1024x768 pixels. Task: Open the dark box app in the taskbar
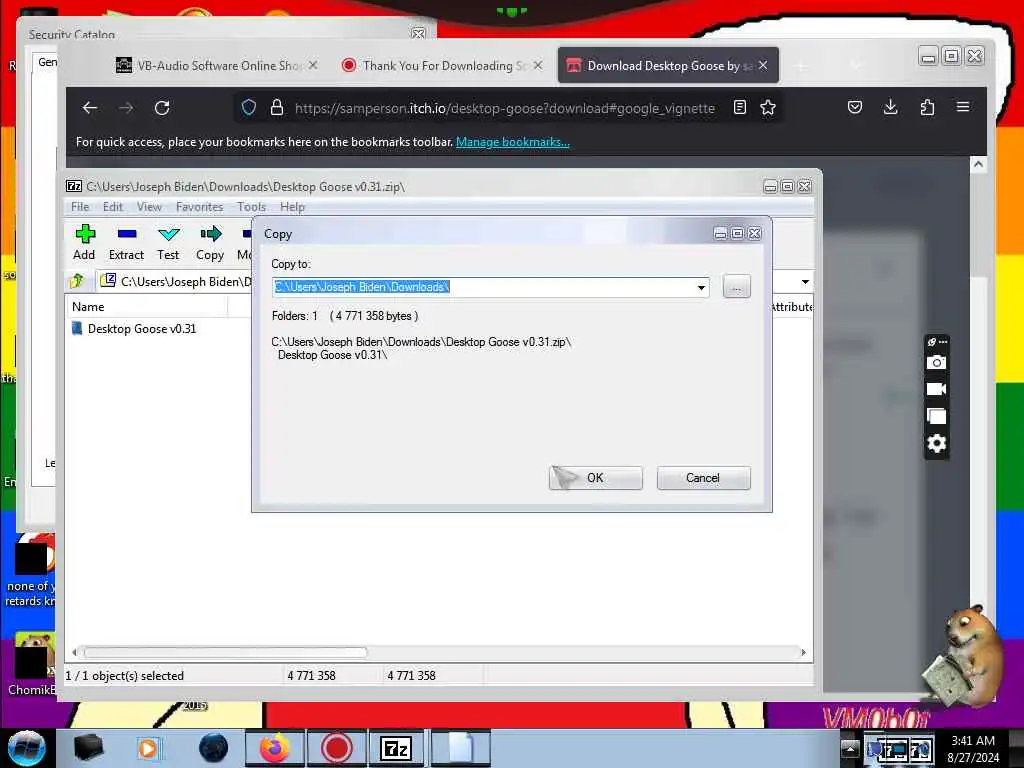click(88, 748)
